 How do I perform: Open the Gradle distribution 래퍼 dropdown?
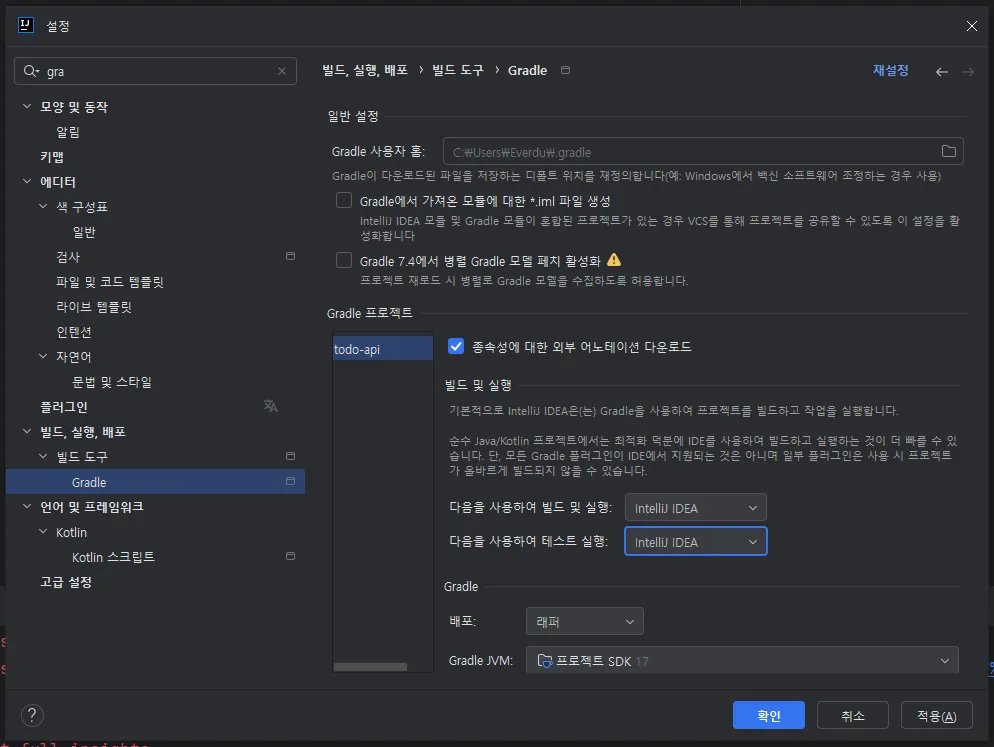[584, 621]
